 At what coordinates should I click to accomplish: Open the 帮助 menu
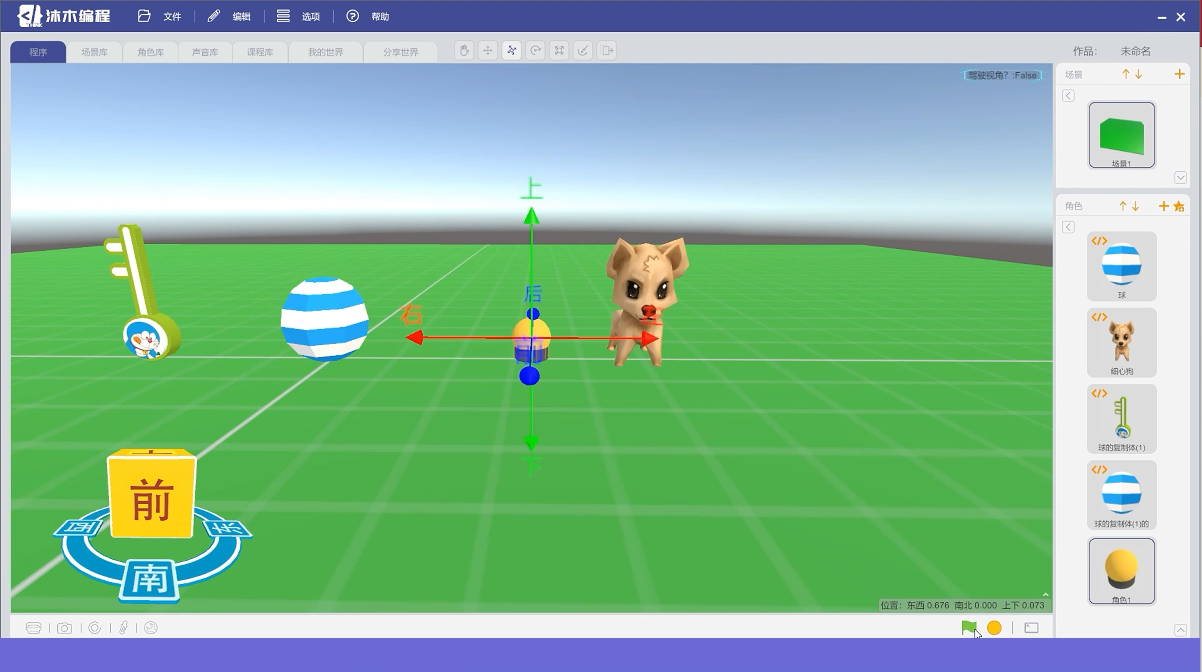point(368,16)
